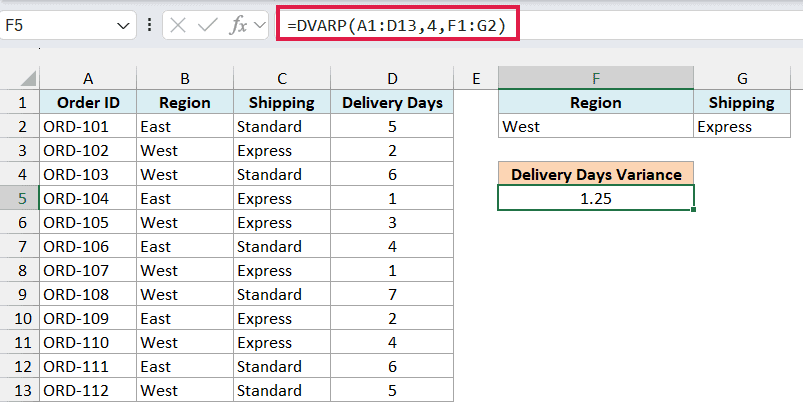Image resolution: width=803 pixels, height=402 pixels.
Task: Click the Shipping cell for ORD-110
Action: click(282, 342)
